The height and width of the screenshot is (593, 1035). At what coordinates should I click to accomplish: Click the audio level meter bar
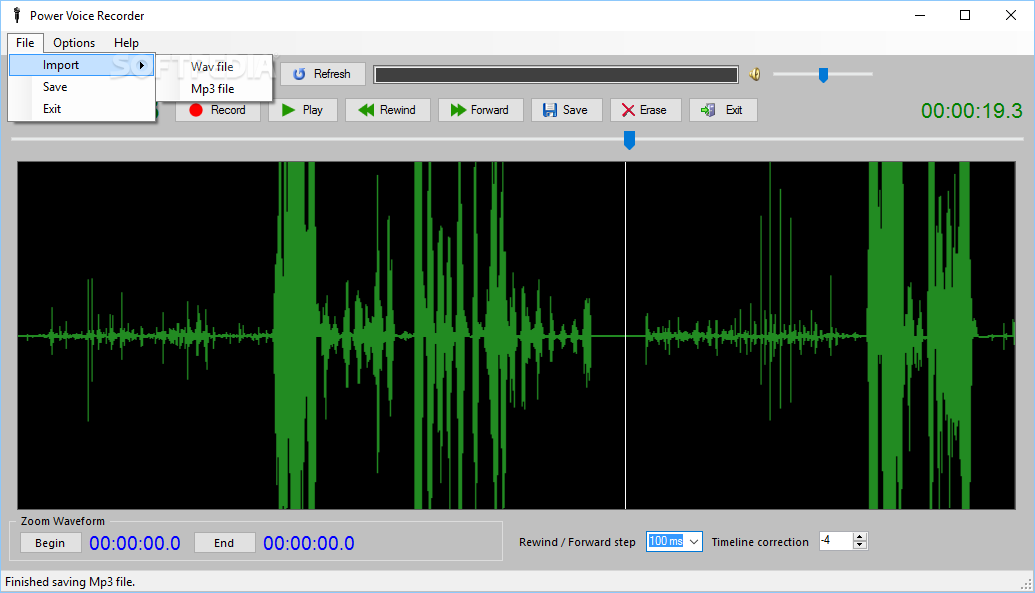556,75
